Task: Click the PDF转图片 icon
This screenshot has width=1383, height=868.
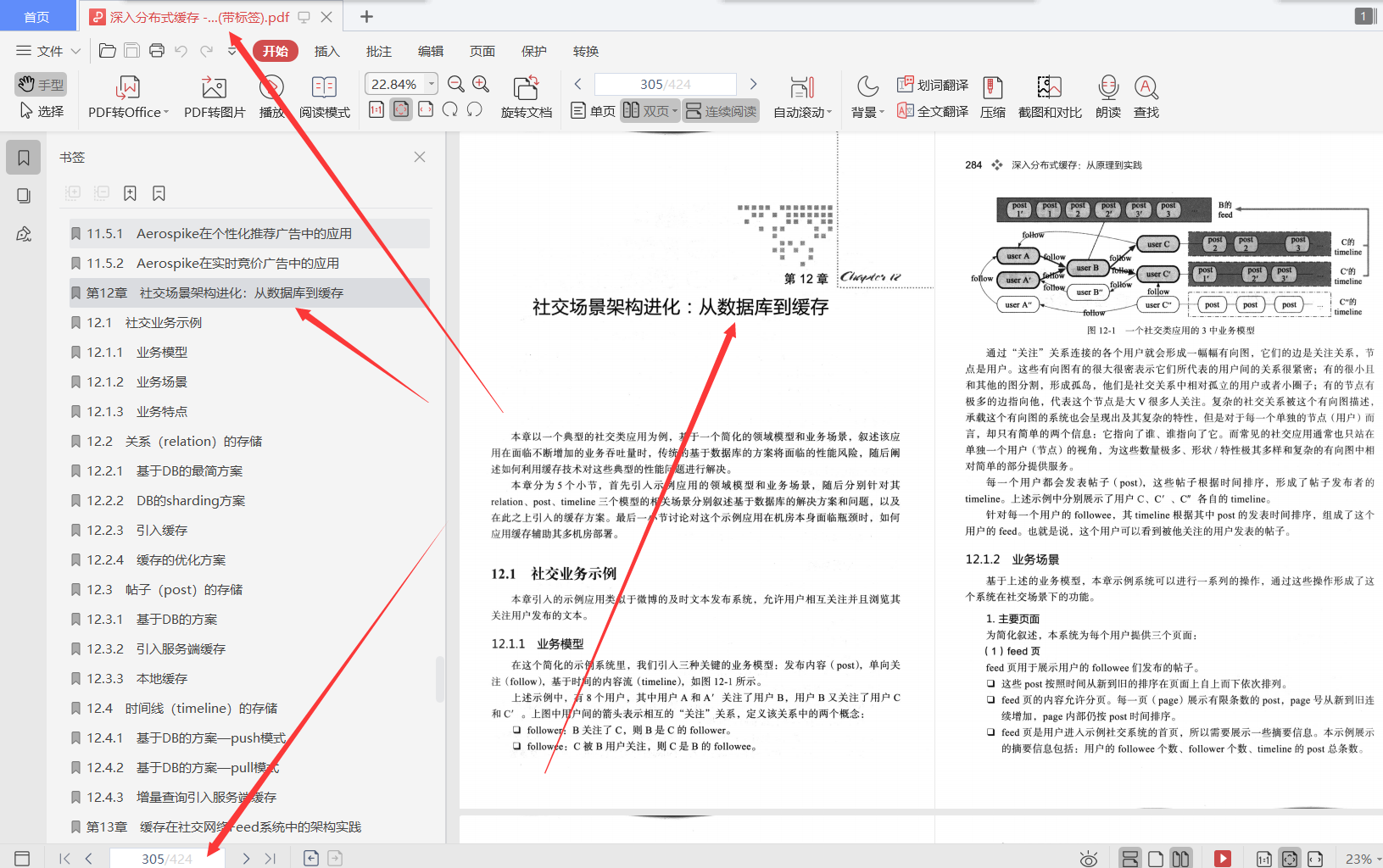Action: coord(214,87)
